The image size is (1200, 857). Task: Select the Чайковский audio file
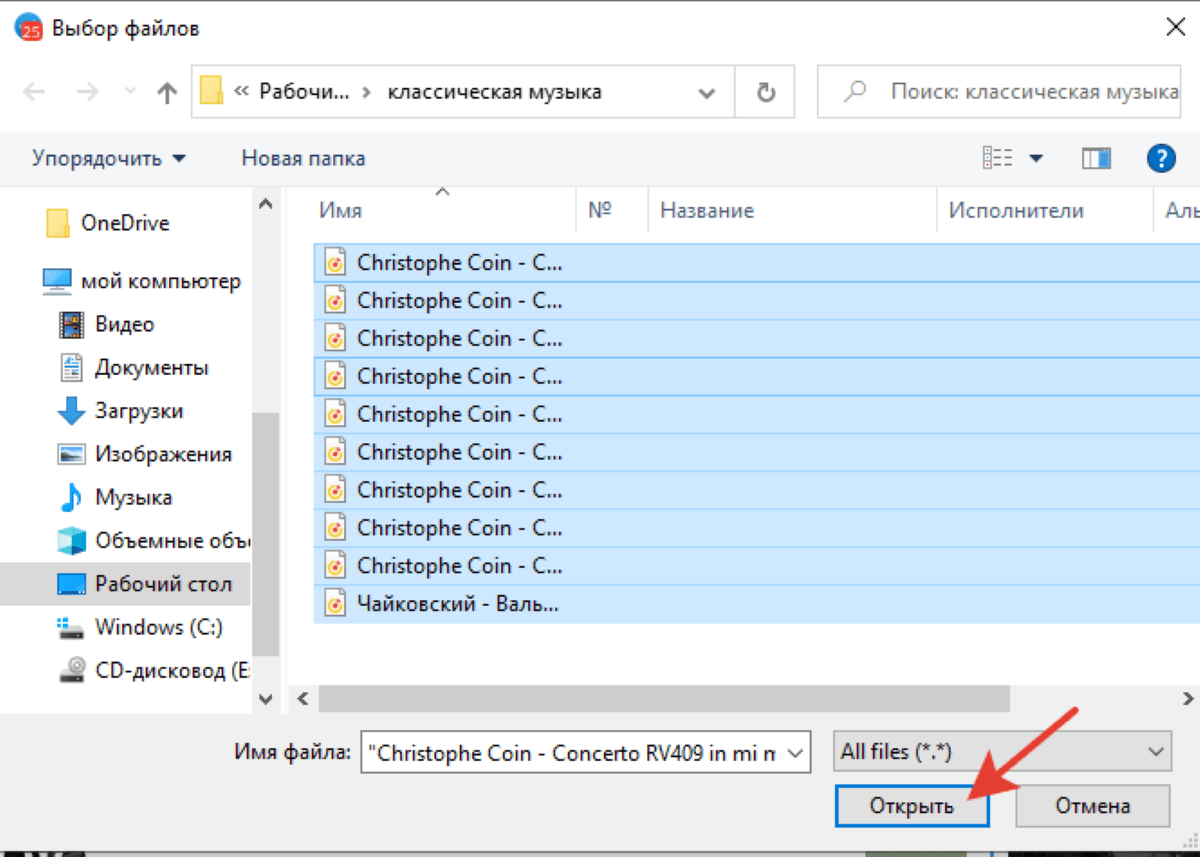[x=458, y=604]
